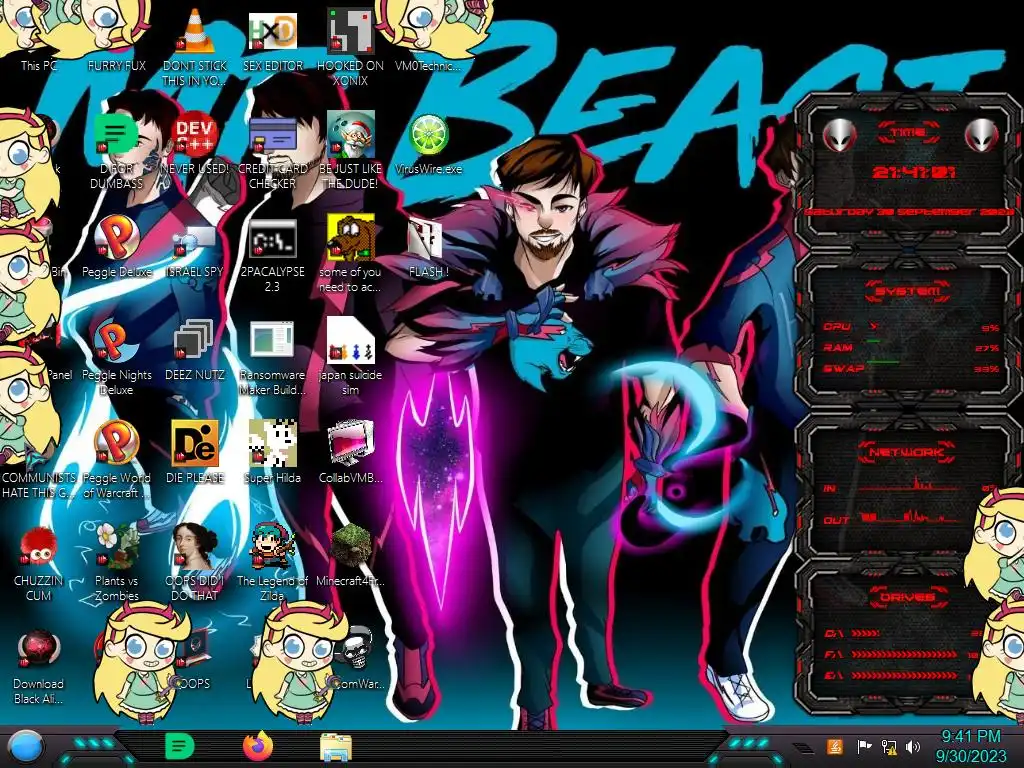Select the ISRAEL SPY network icon
The image size is (1024, 768).
[x=195, y=239]
